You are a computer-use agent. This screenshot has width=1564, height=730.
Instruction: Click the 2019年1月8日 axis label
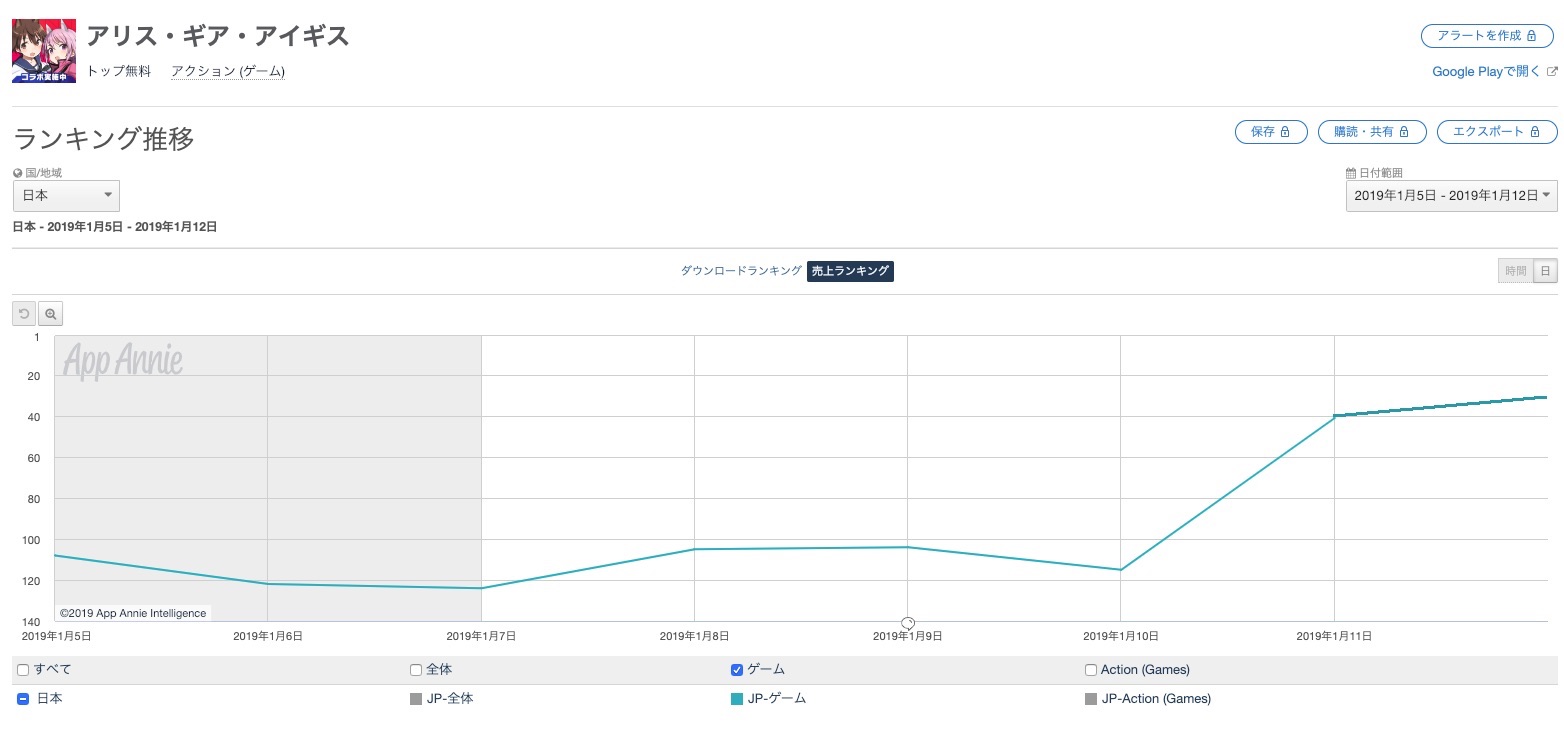pos(694,636)
